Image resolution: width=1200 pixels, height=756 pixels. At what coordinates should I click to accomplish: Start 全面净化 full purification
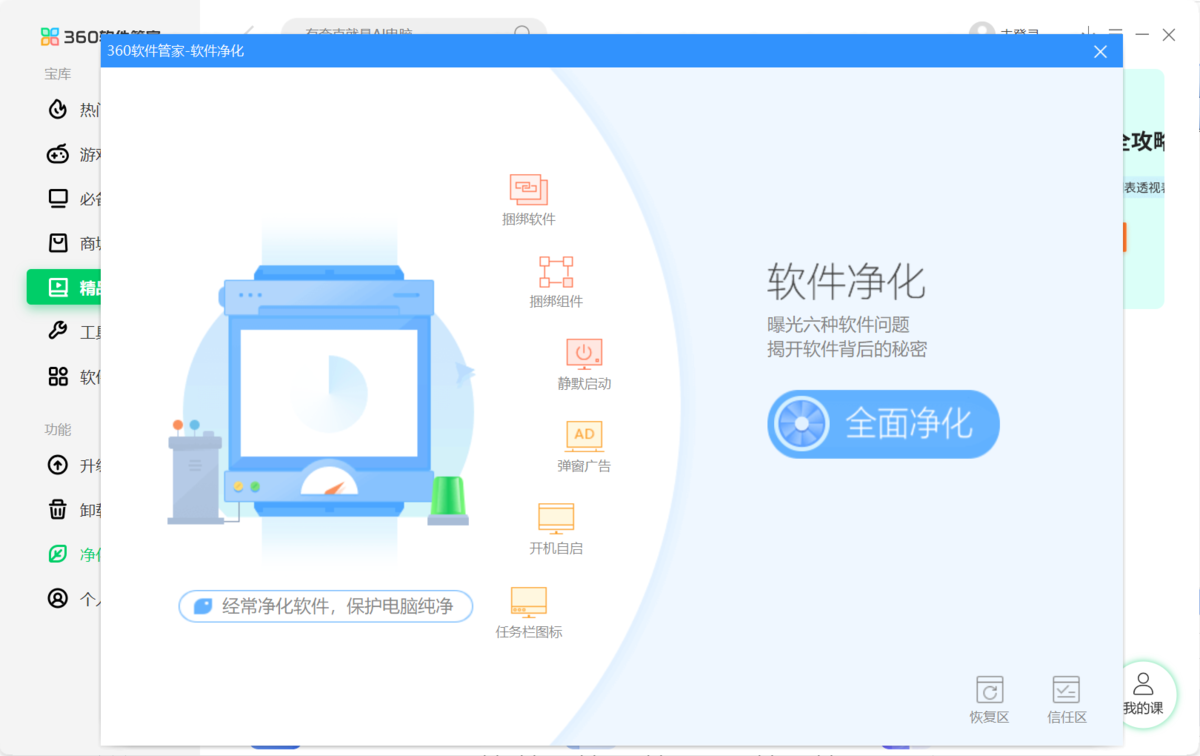point(883,424)
